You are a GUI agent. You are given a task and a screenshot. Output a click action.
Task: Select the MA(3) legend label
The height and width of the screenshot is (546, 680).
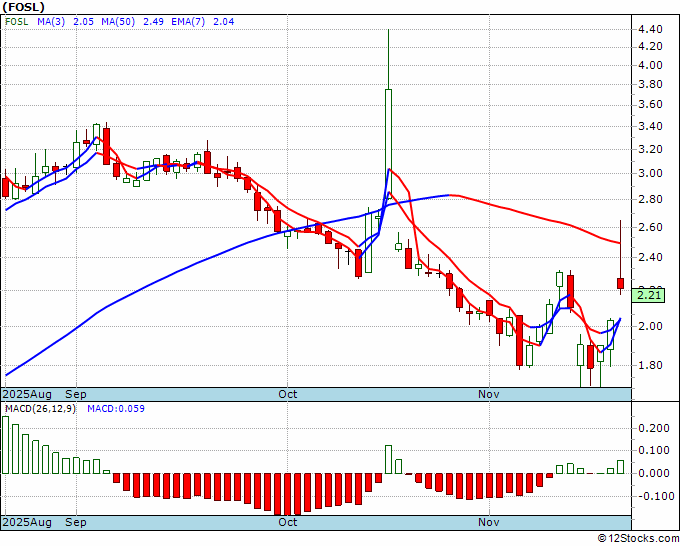51,21
